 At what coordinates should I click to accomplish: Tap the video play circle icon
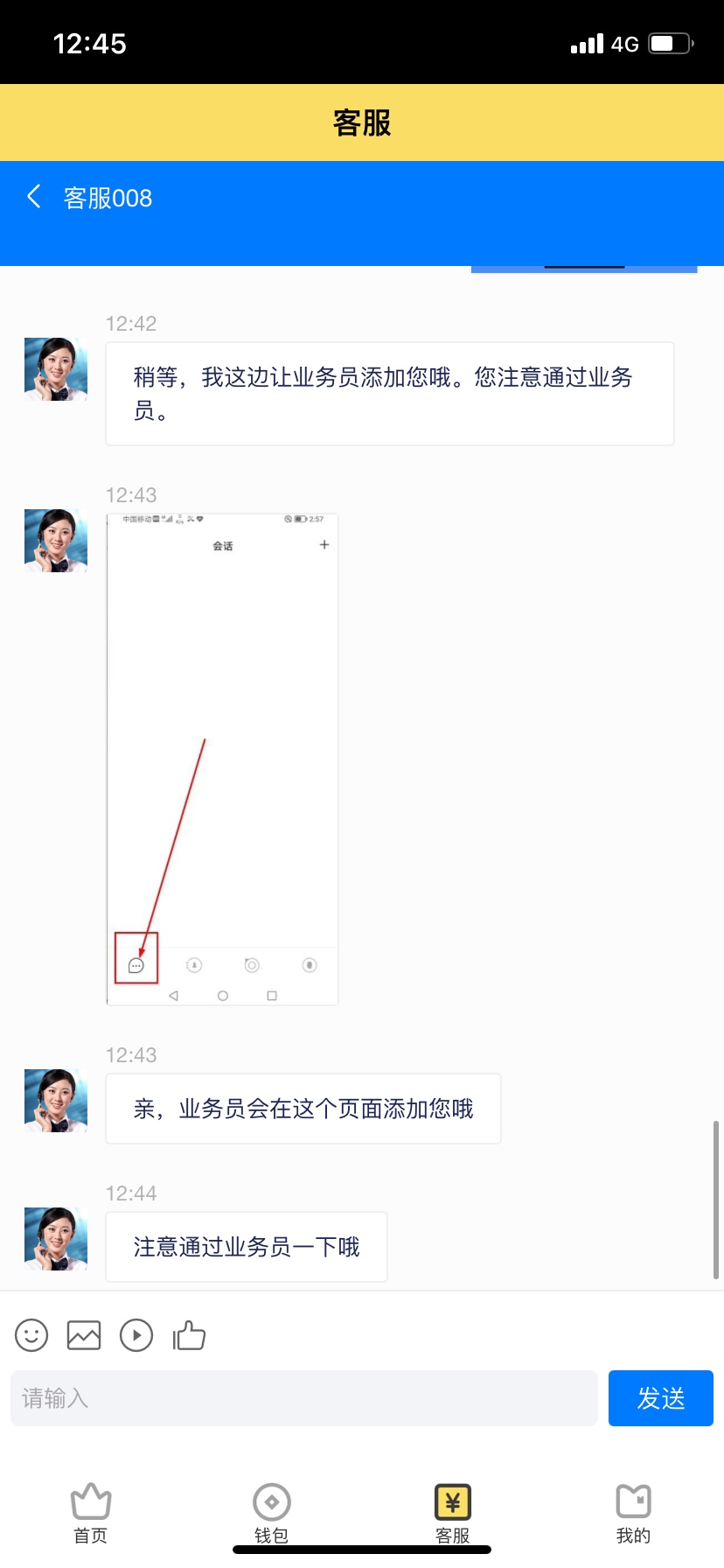click(x=136, y=1335)
